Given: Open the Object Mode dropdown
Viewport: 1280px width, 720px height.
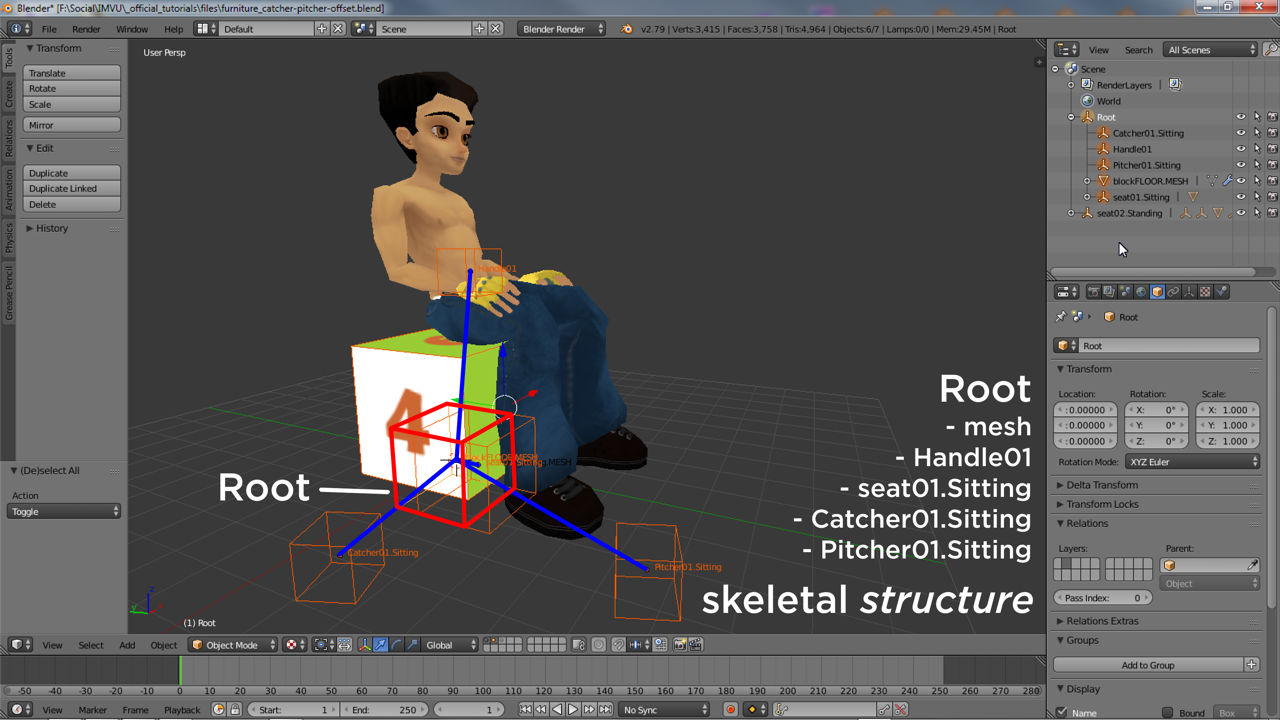Looking at the screenshot, I should (x=232, y=645).
